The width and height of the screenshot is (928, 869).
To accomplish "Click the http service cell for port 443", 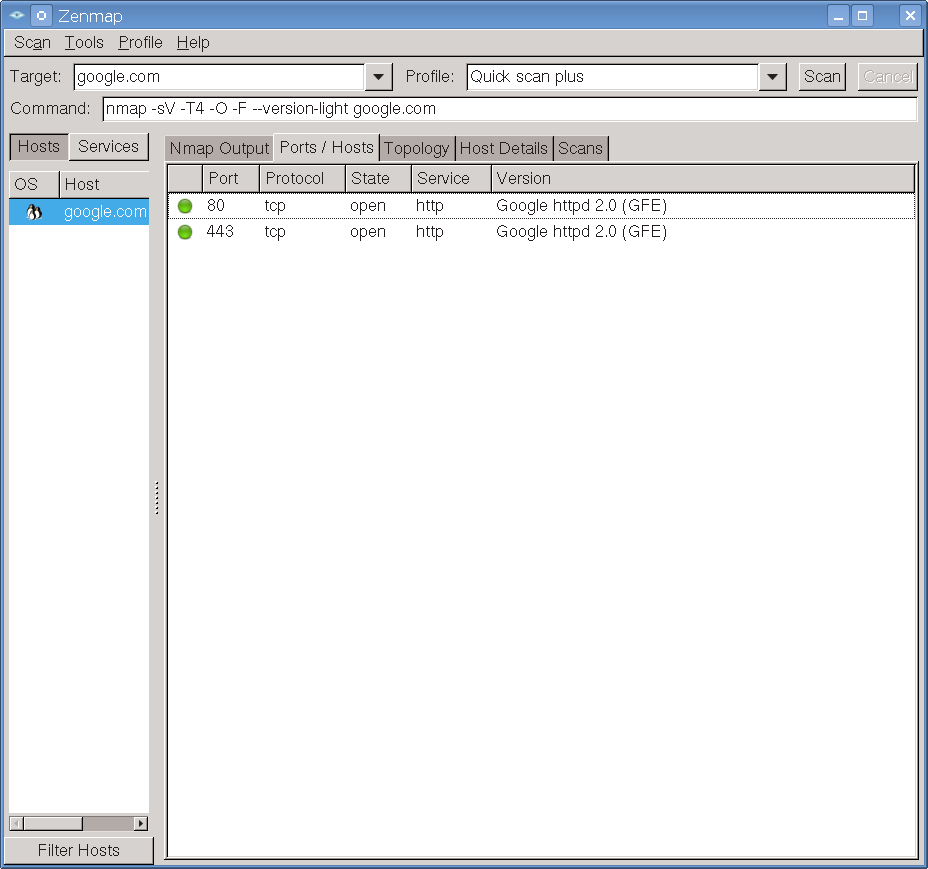I will point(430,232).
